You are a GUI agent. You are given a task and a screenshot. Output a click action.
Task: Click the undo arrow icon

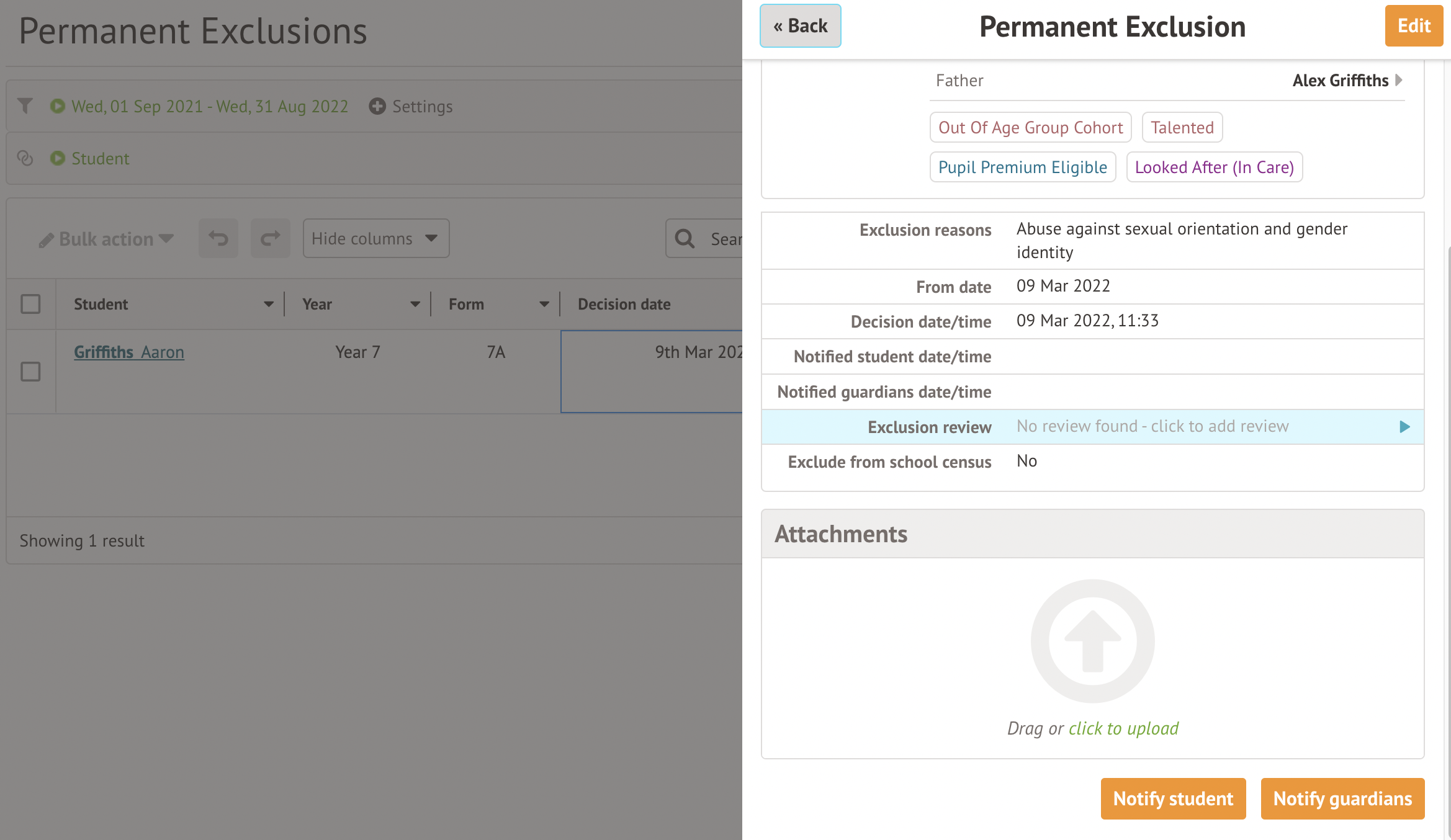coord(218,238)
